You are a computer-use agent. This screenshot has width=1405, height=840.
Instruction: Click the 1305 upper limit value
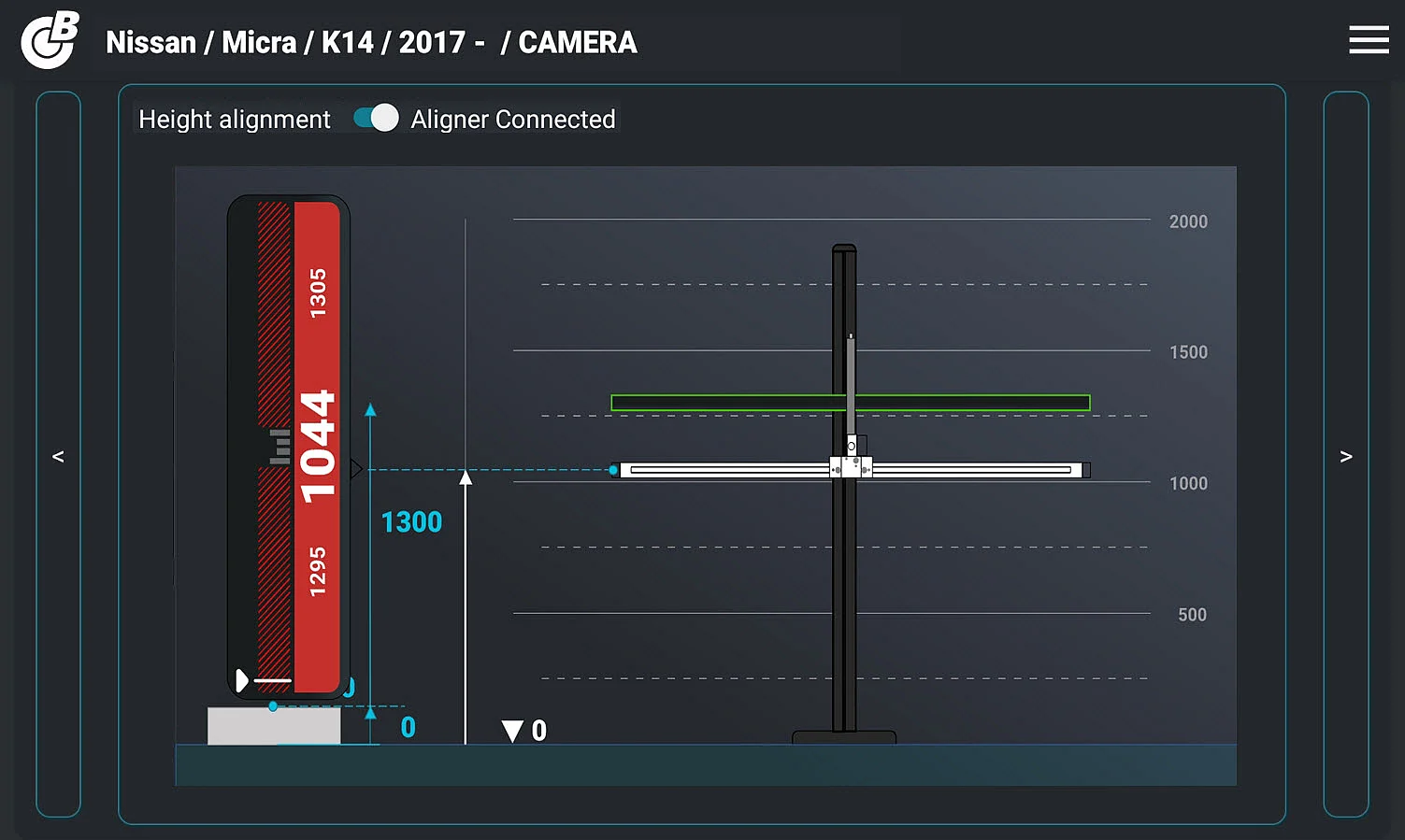pyautogui.click(x=318, y=292)
